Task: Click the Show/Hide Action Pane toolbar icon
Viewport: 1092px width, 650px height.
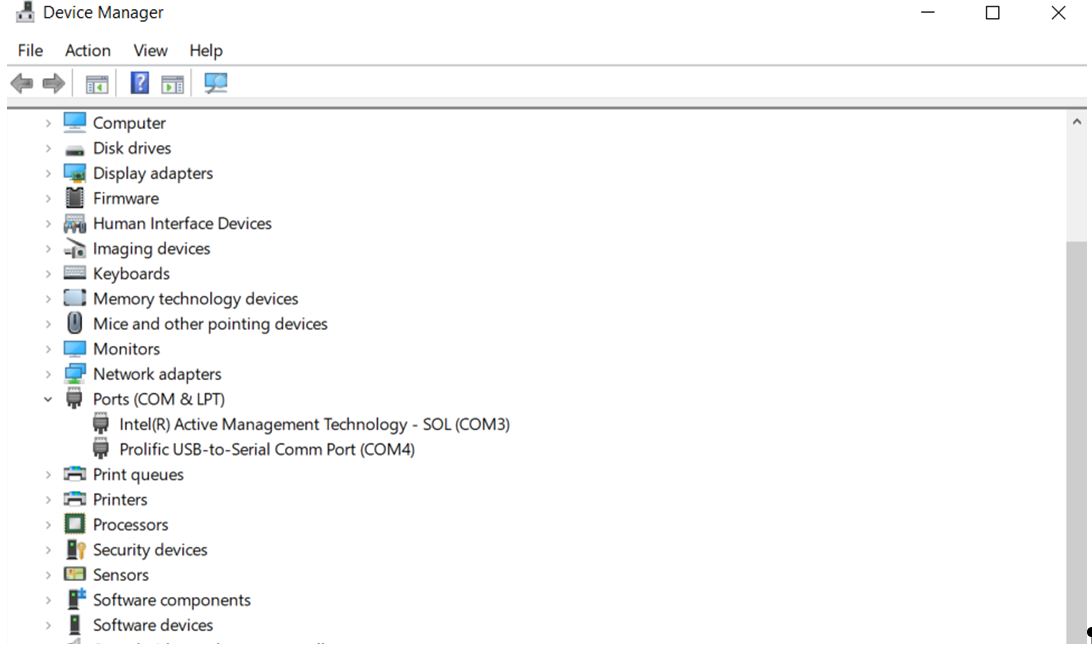Action: 173,84
